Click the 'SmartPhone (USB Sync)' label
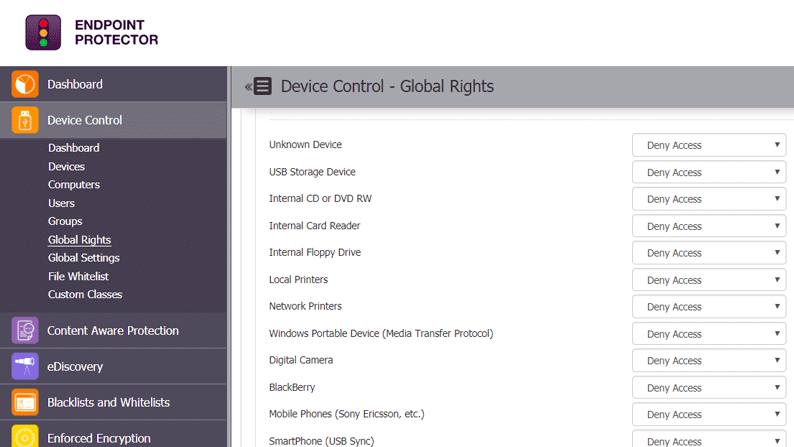This screenshot has width=794, height=447. pos(321,441)
